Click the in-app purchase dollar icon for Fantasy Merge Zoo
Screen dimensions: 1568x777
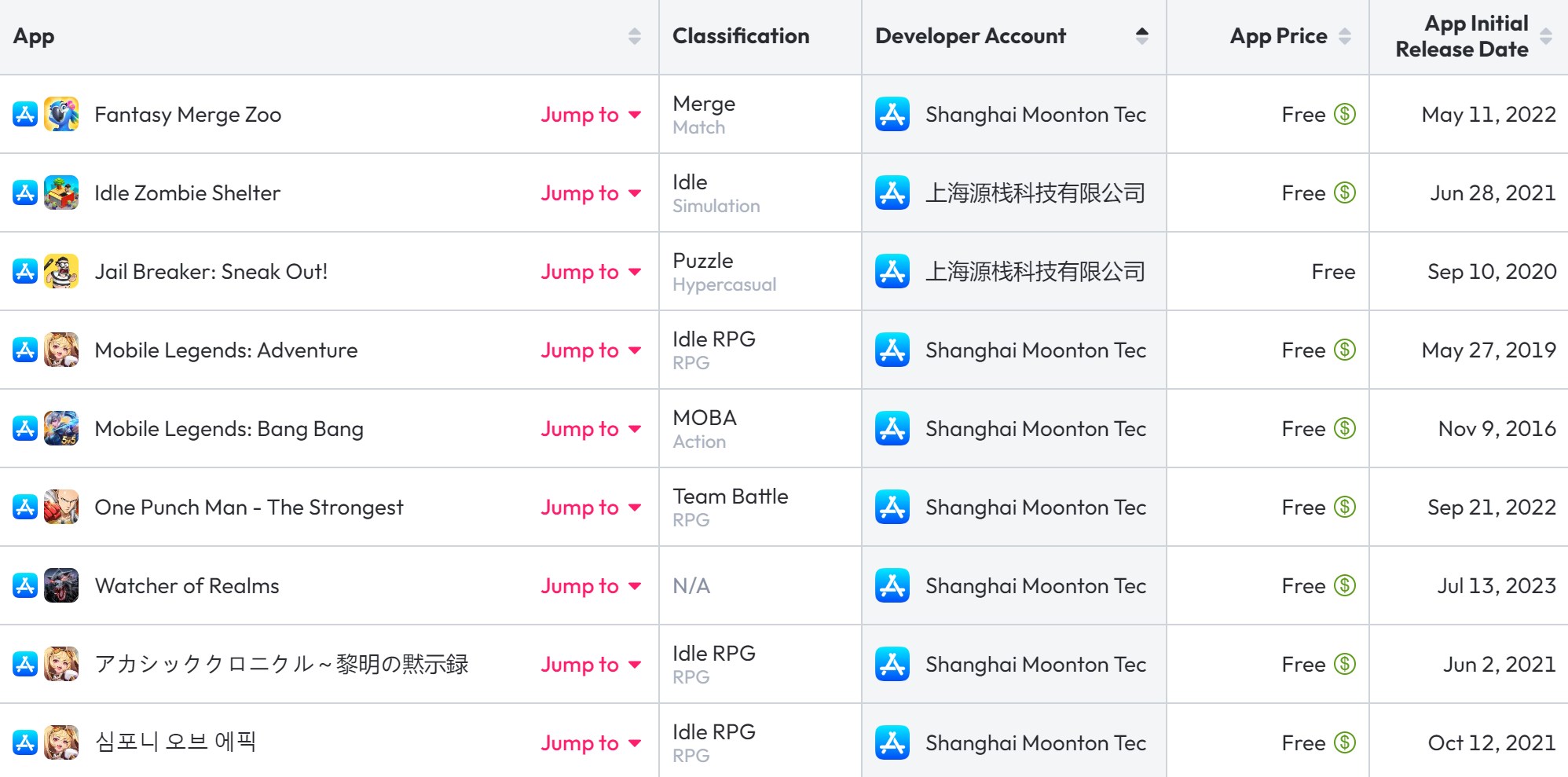pos(1345,114)
